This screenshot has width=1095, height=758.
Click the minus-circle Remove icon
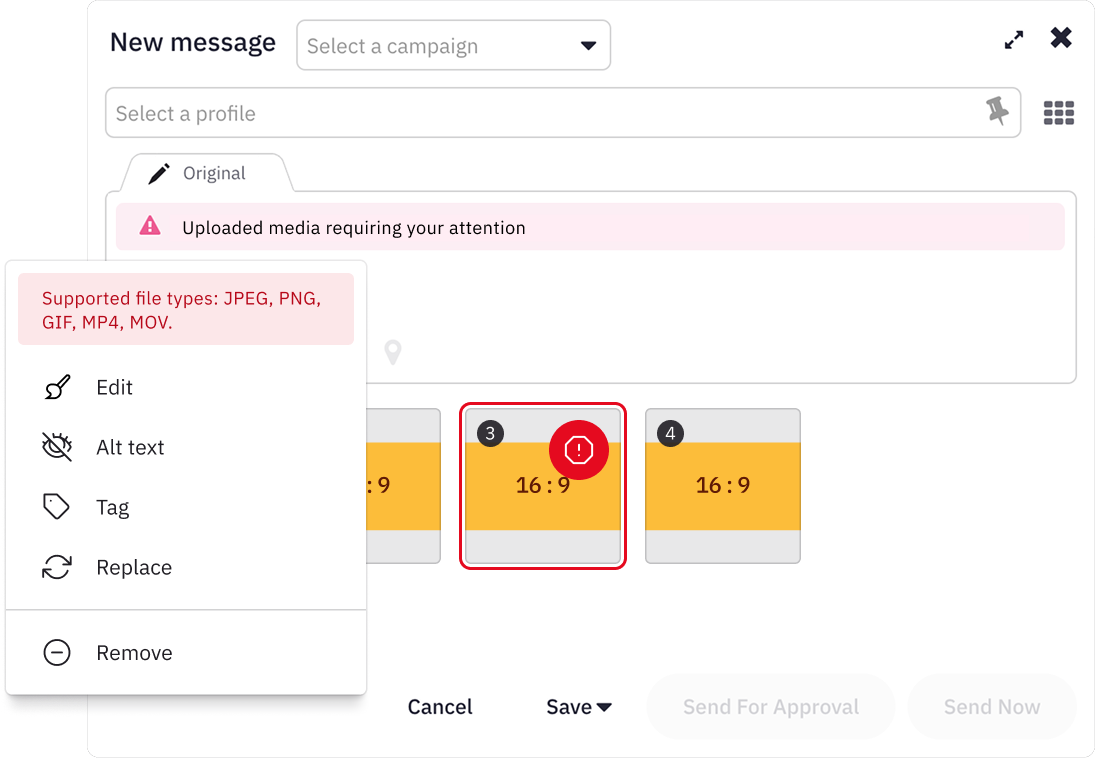(58, 652)
